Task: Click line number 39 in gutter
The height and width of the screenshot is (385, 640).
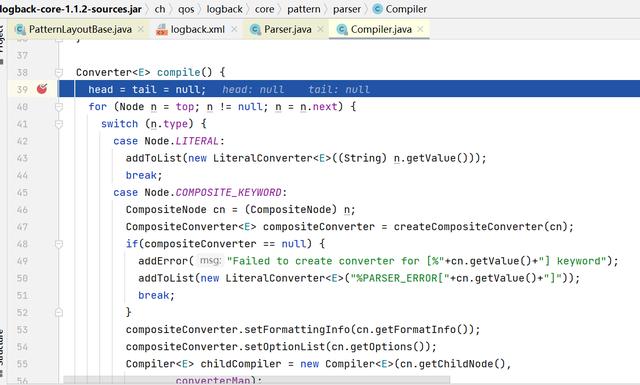Action: (22, 89)
